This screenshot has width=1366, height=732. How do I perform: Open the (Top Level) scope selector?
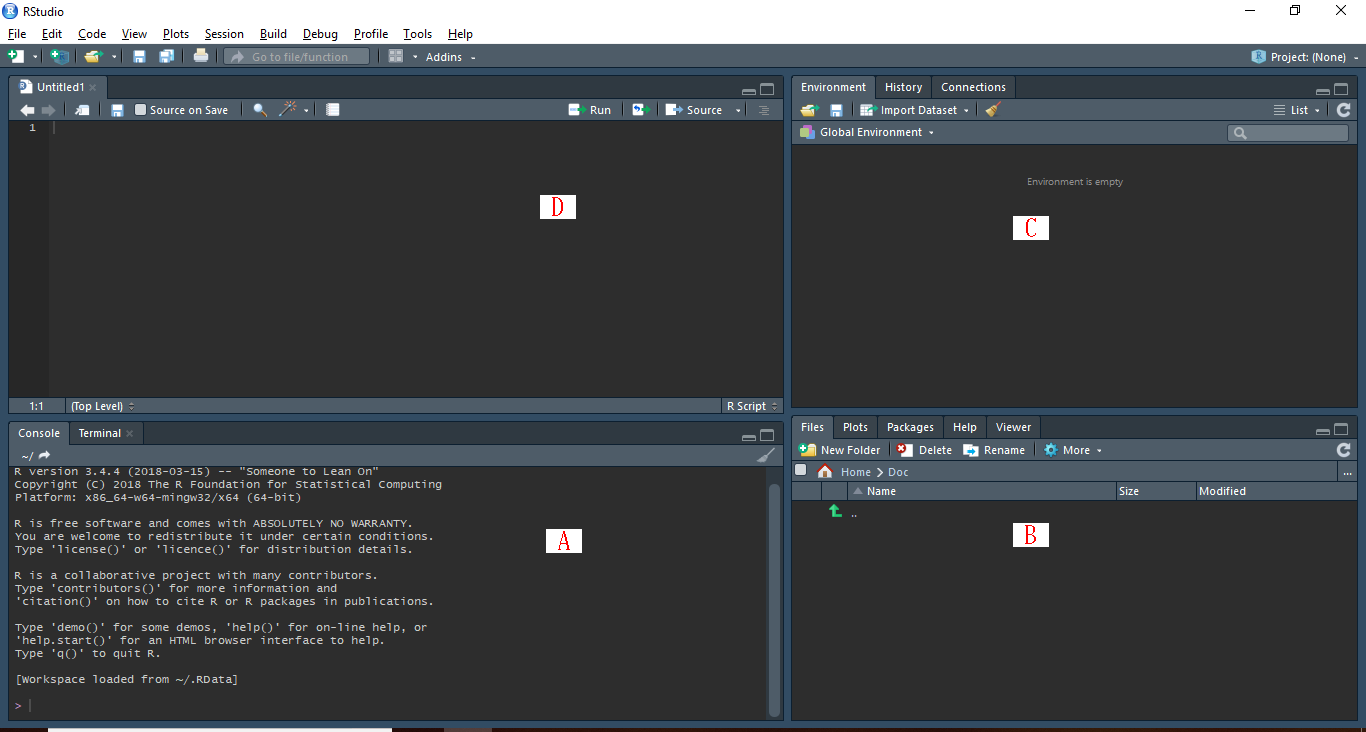point(102,406)
